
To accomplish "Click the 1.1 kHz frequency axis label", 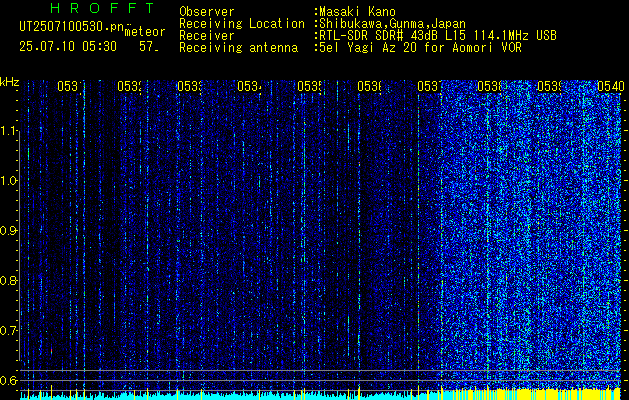I will (8, 130).
